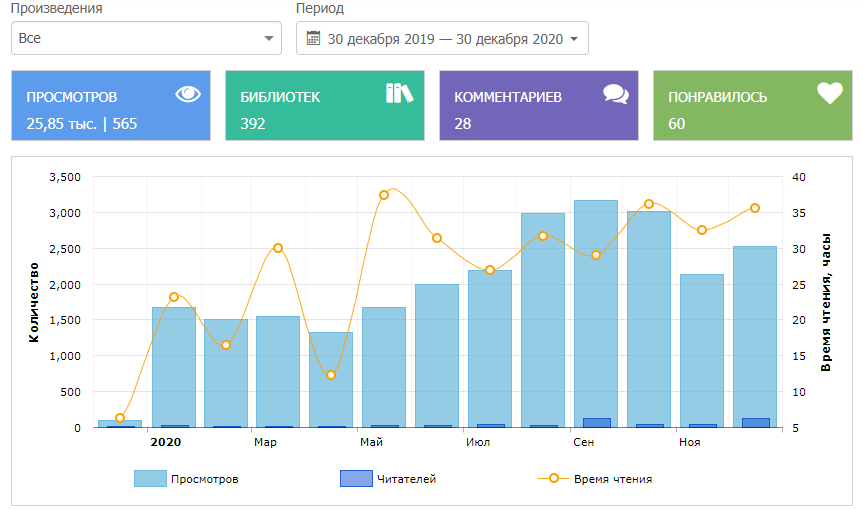Toggle Просмотров series in chart legend
This screenshot has height=510, width=863.
(204, 479)
